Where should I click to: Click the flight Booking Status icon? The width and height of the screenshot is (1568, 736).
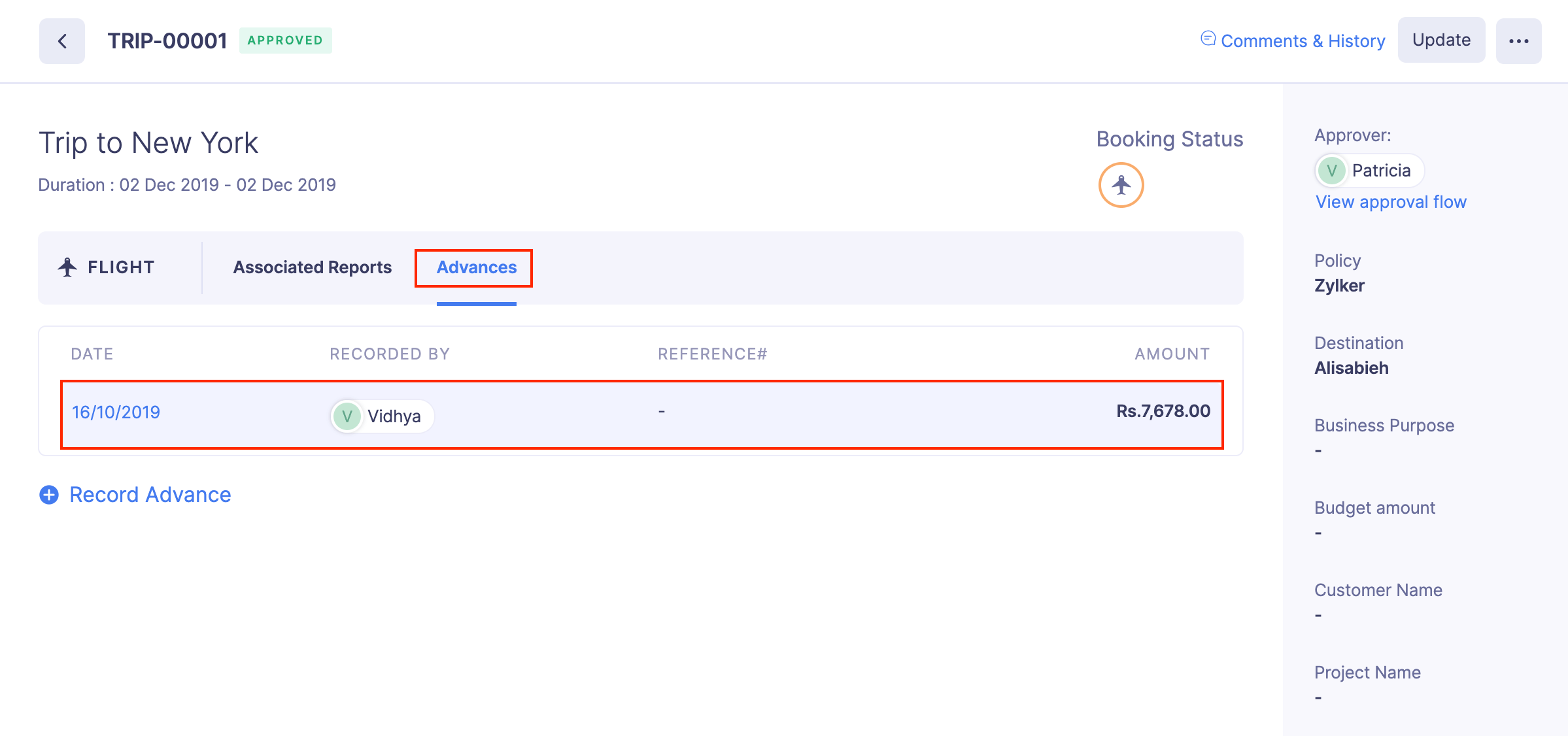click(1120, 184)
